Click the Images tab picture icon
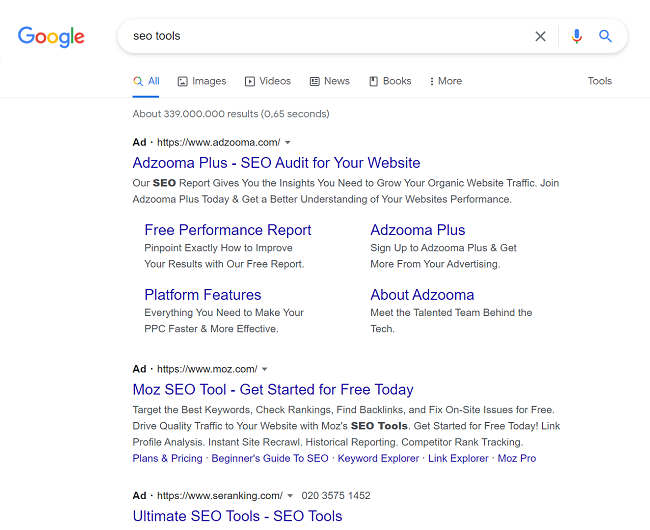Image resolution: width=650 pixels, height=530 pixels. (182, 82)
